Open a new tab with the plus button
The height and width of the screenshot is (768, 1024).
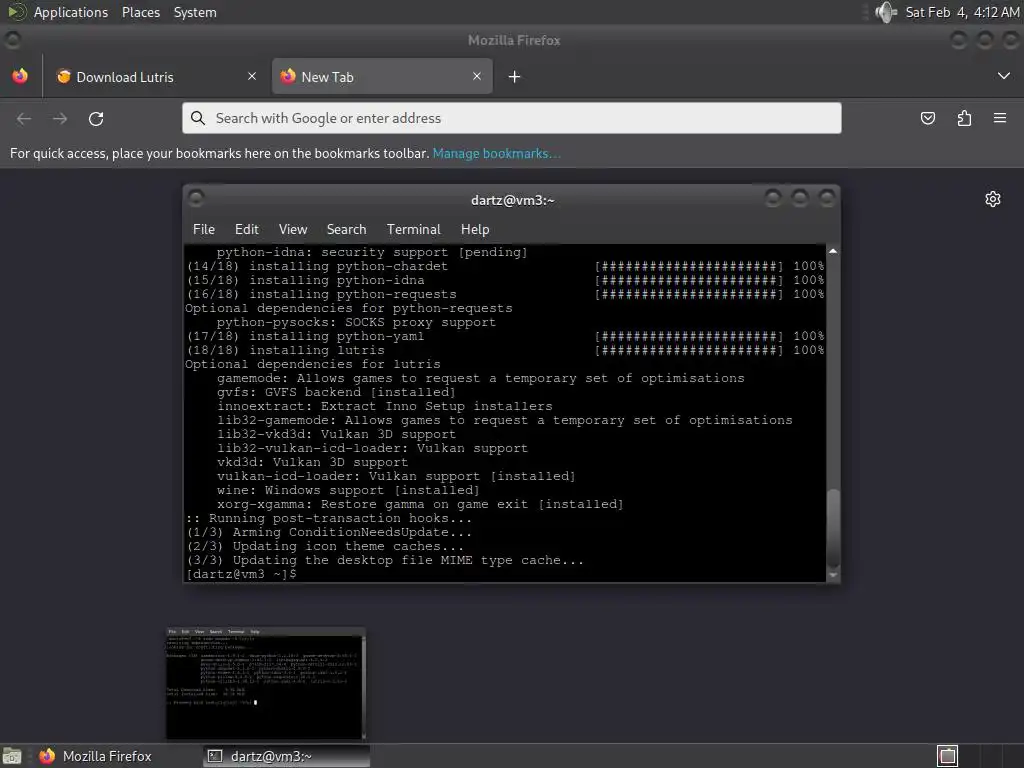click(x=515, y=77)
